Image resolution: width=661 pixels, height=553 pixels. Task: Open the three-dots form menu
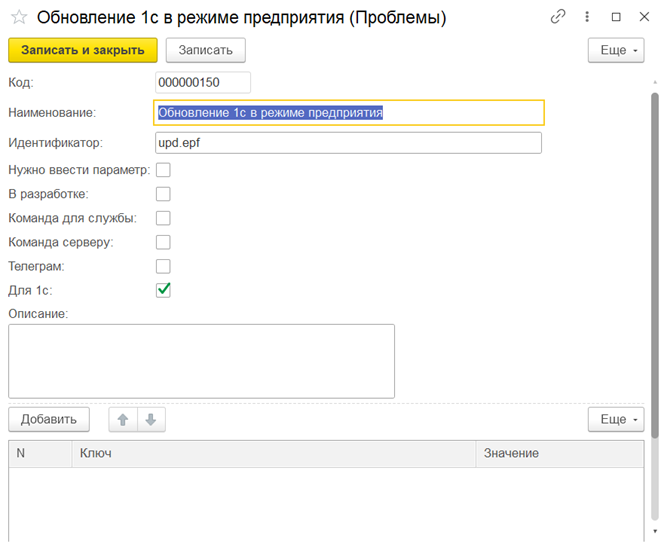pos(587,17)
